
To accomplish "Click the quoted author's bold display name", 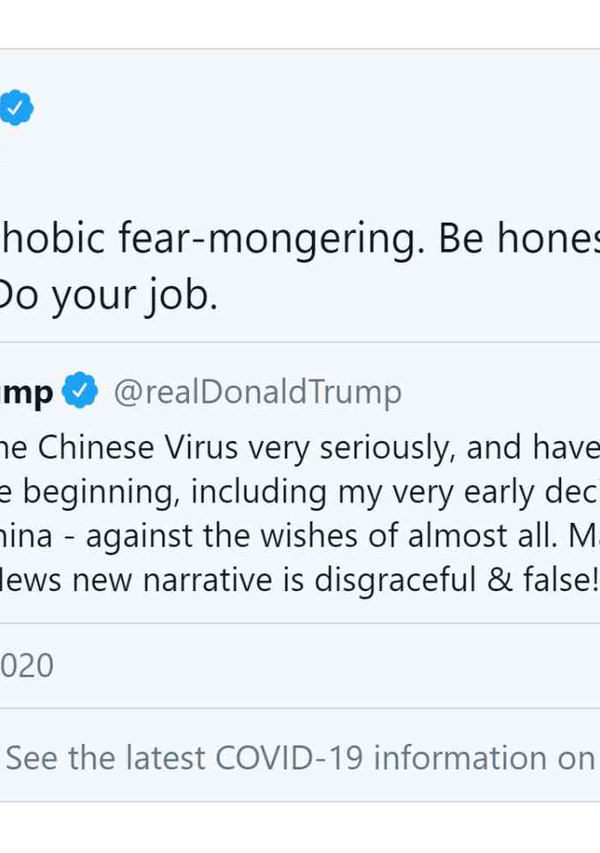I will coord(26,393).
